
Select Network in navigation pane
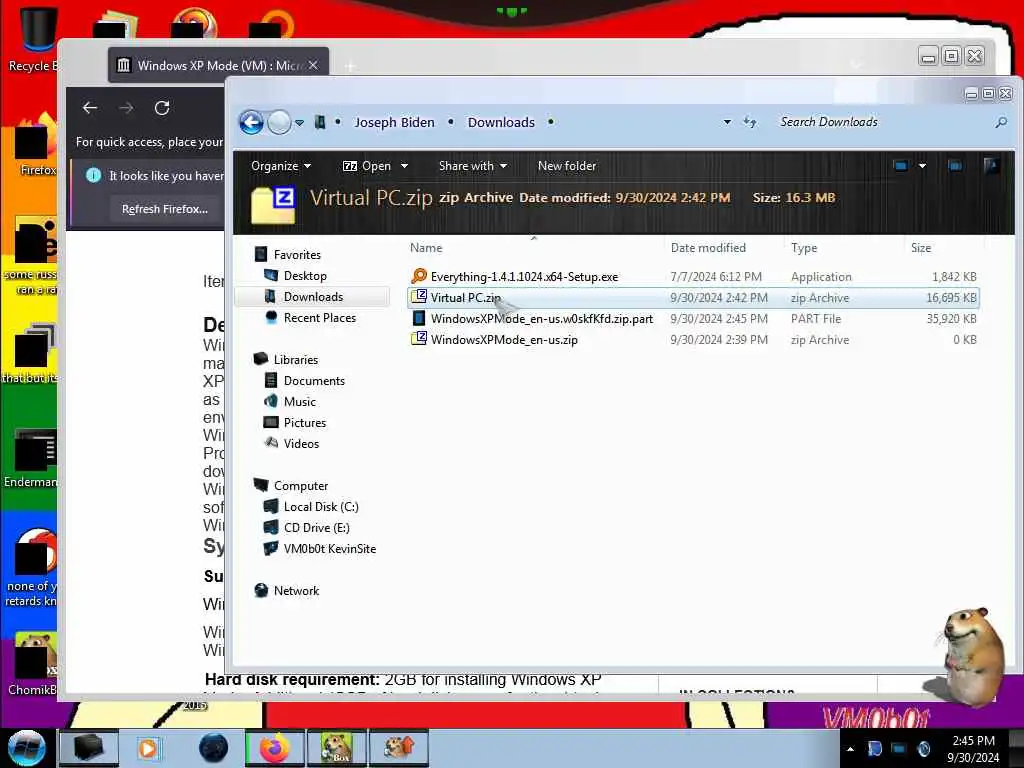tap(296, 591)
